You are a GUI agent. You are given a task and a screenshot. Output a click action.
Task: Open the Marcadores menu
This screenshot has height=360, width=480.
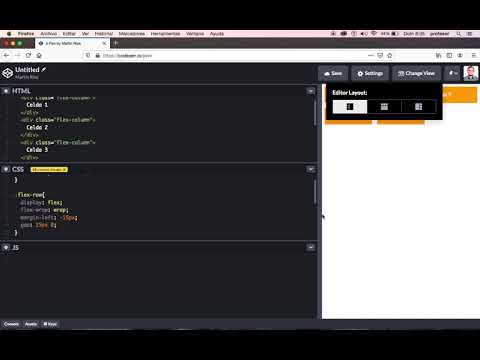132,34
